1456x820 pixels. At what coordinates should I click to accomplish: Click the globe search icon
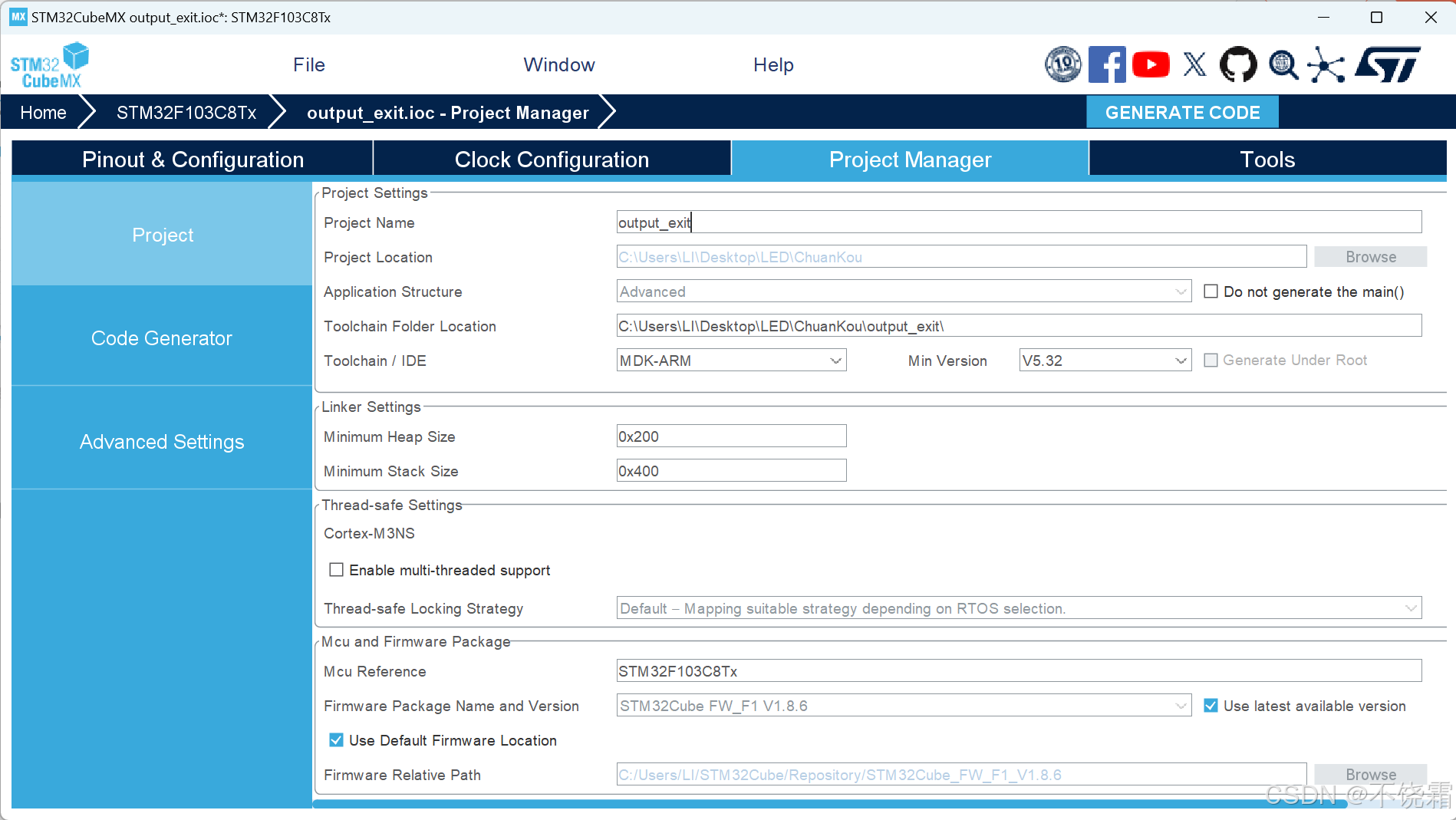pyautogui.click(x=1283, y=64)
